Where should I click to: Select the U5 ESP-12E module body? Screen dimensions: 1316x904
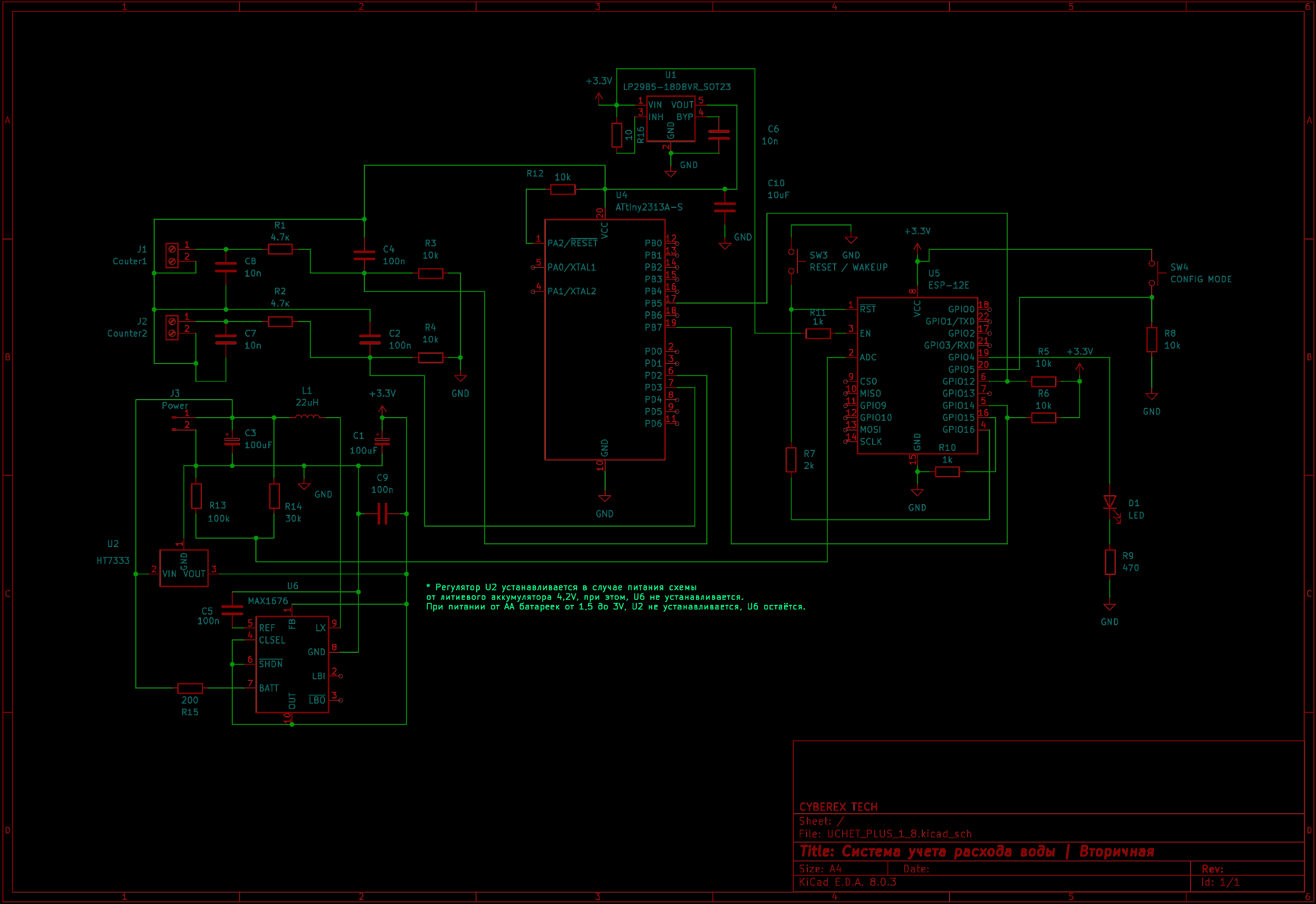[917, 375]
